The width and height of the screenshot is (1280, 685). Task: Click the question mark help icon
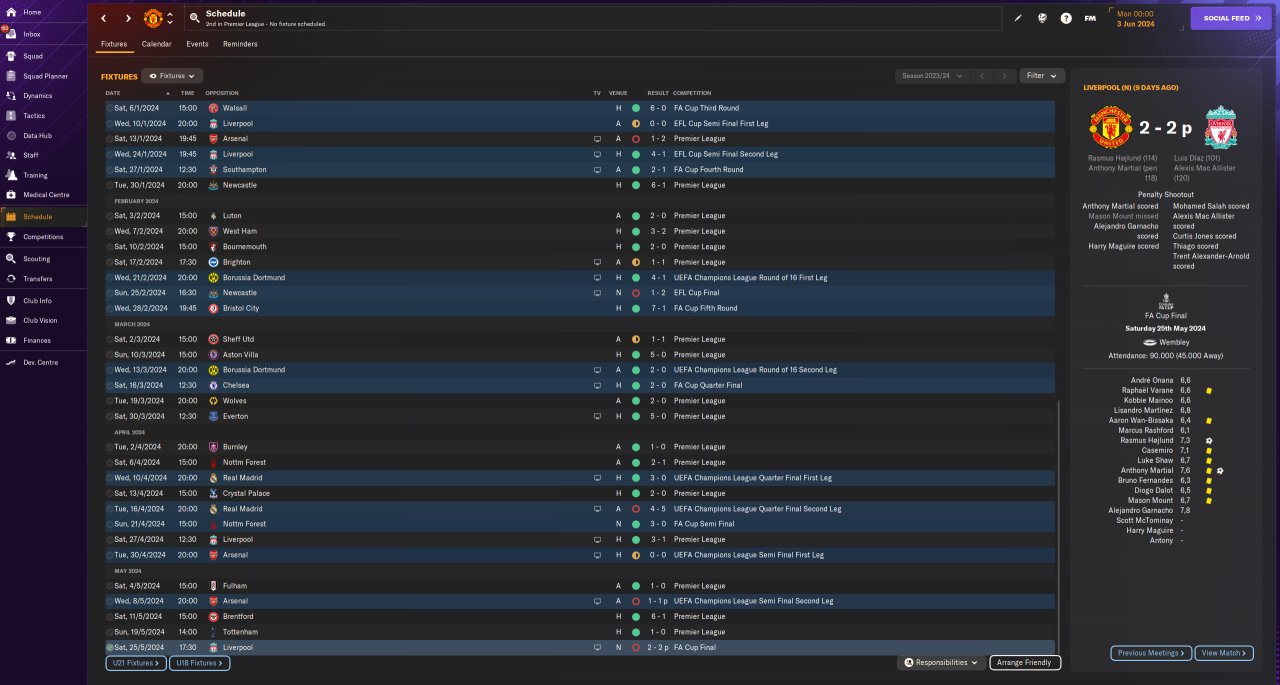click(1066, 18)
